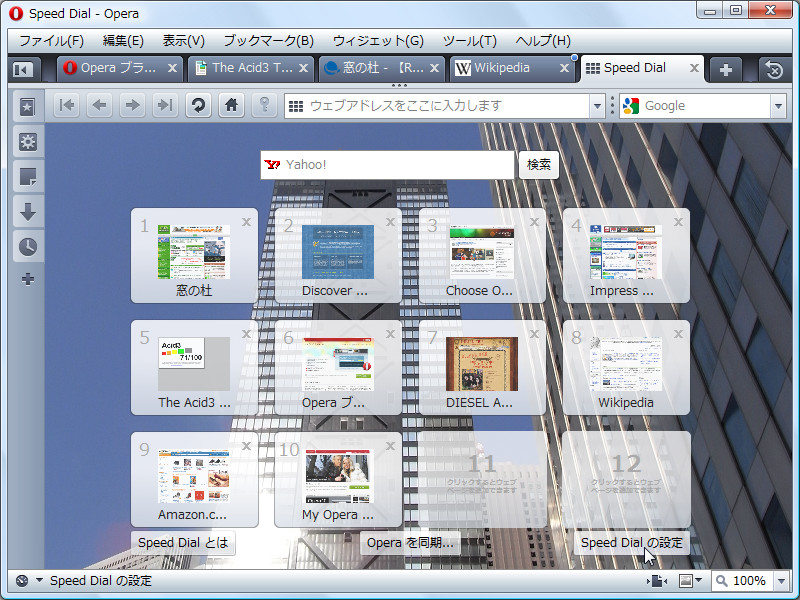Image resolution: width=800 pixels, height=600 pixels.
Task: Open the Google search engine dropdown
Action: pyautogui.click(x=778, y=106)
